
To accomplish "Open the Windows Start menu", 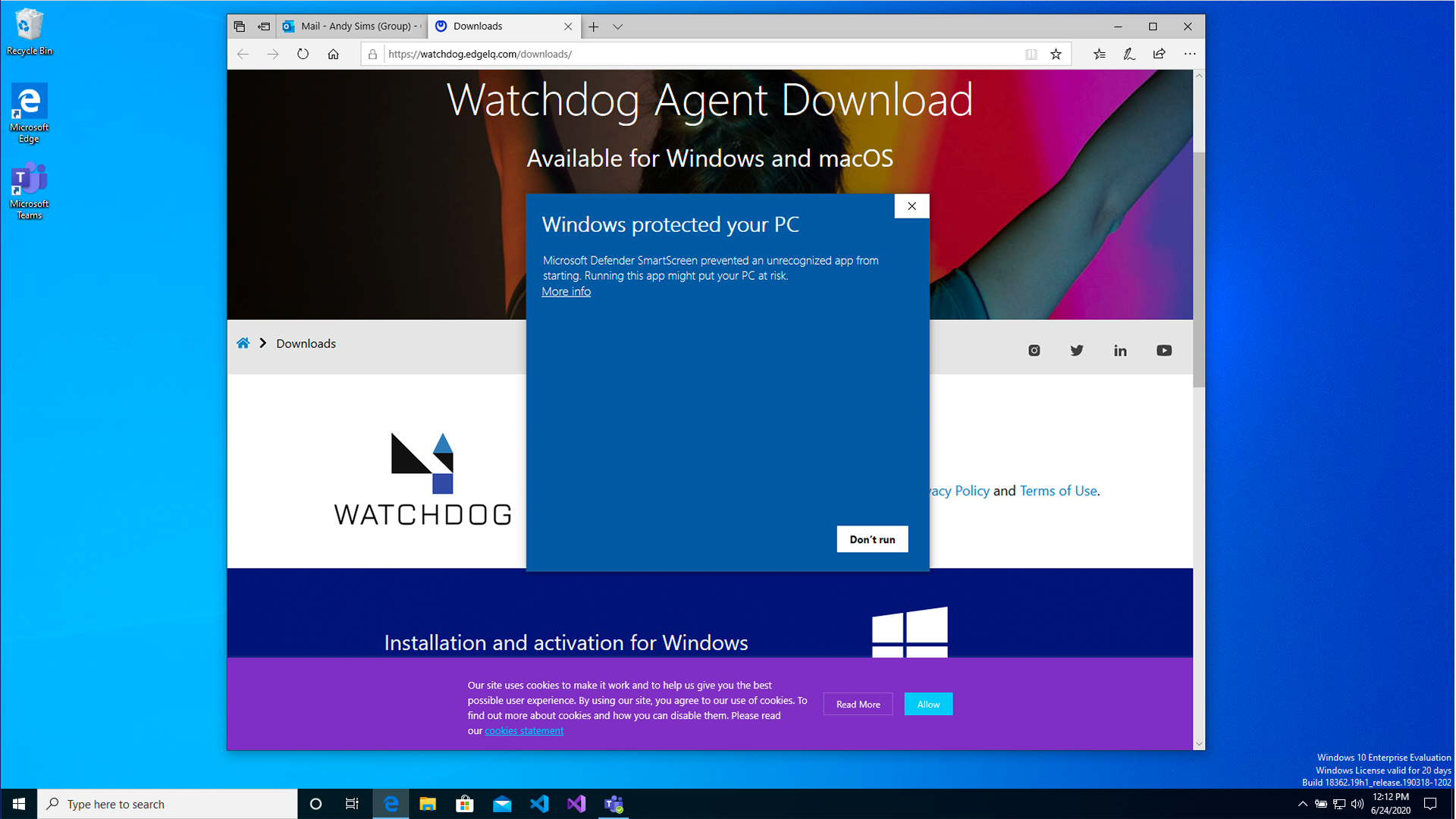I will pyautogui.click(x=19, y=804).
